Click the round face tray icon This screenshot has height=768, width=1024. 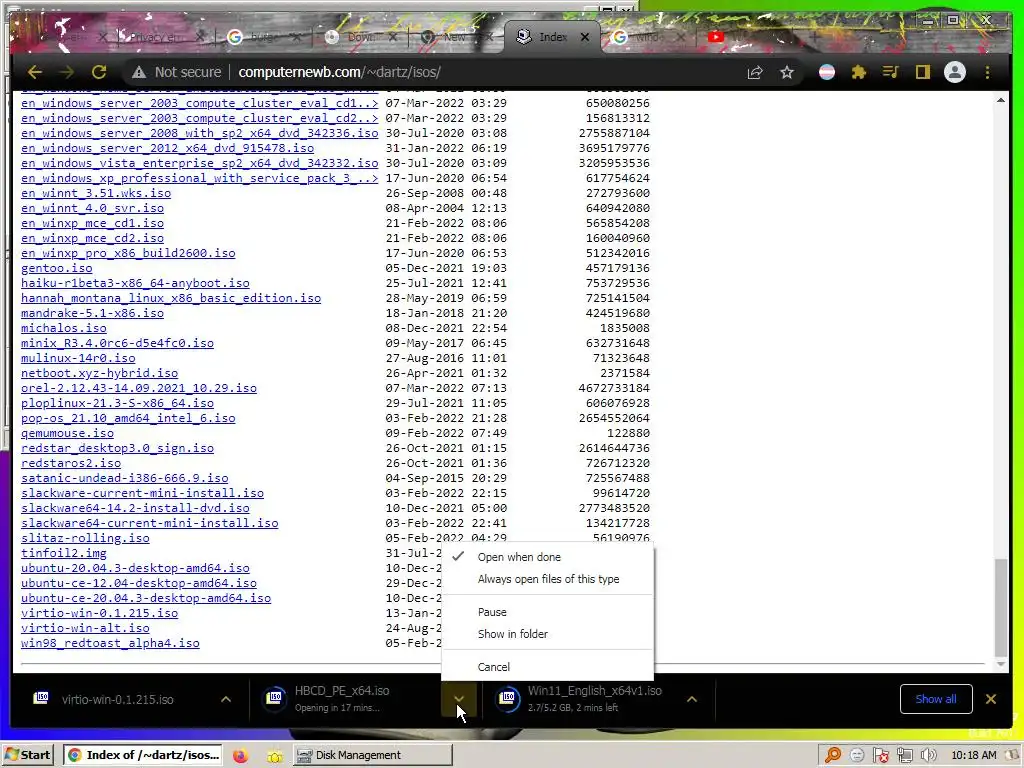(857, 756)
